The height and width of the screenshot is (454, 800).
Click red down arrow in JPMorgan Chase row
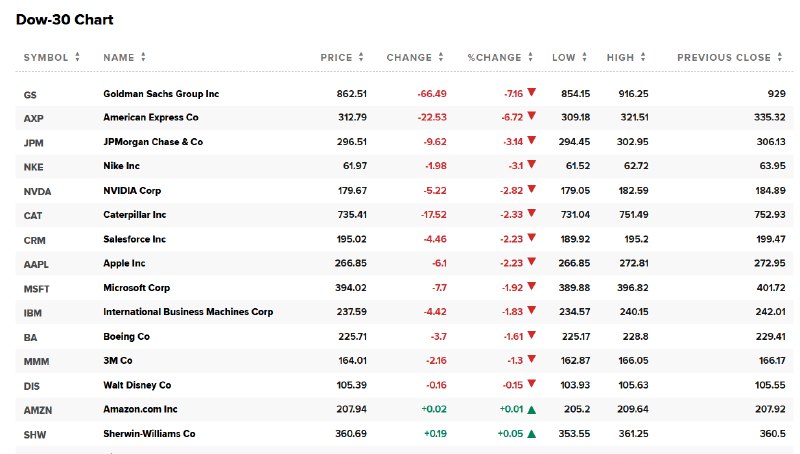click(x=532, y=140)
